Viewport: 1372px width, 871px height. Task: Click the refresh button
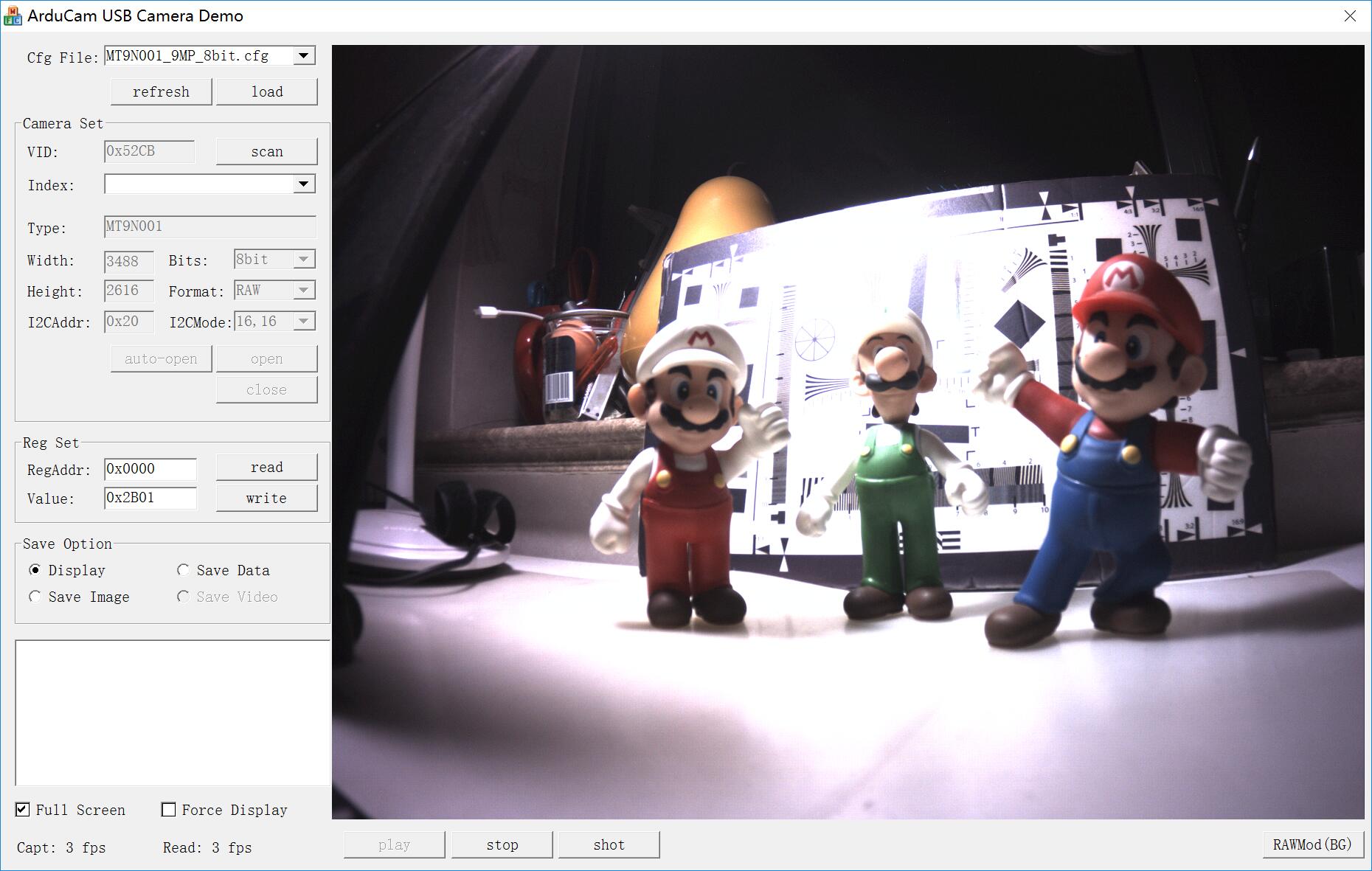point(162,91)
